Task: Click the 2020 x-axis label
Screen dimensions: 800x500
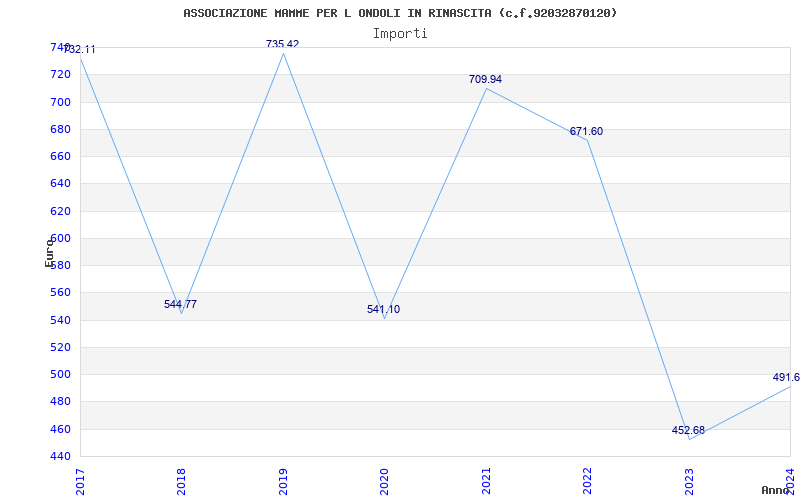Action: click(x=384, y=482)
